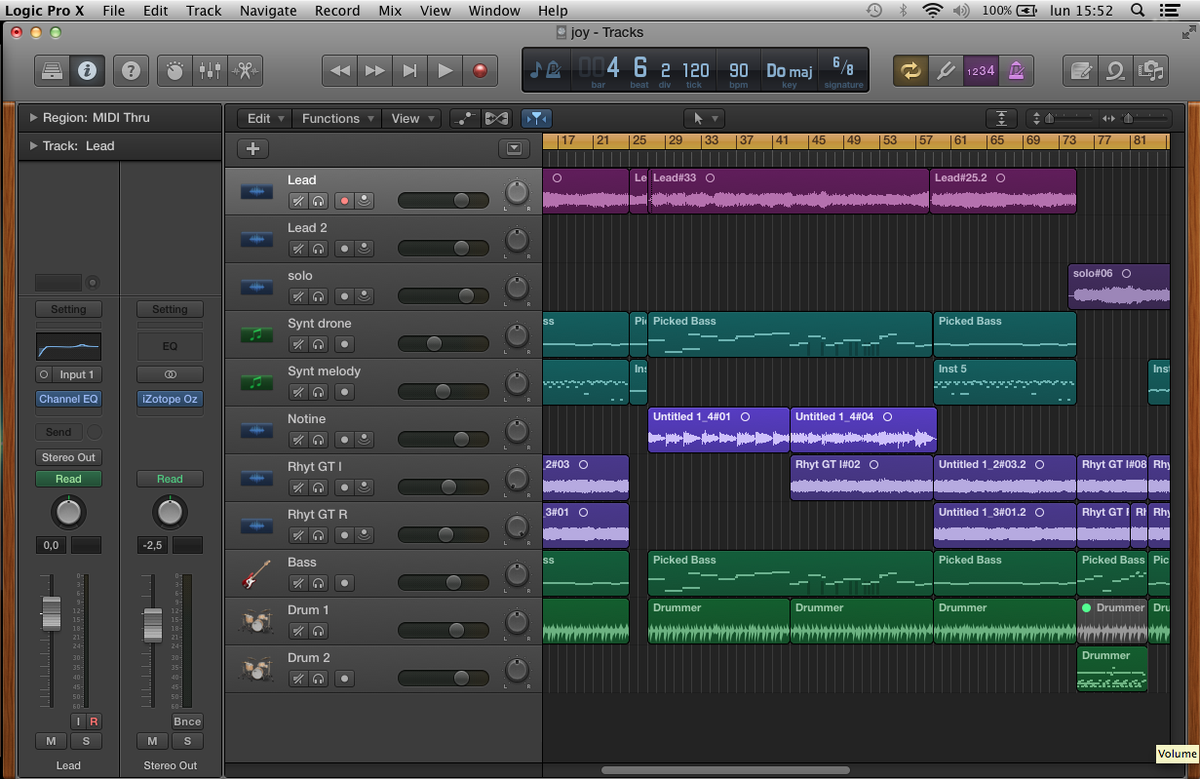
Task: Click the Lead 2 pan knob
Action: [517, 241]
